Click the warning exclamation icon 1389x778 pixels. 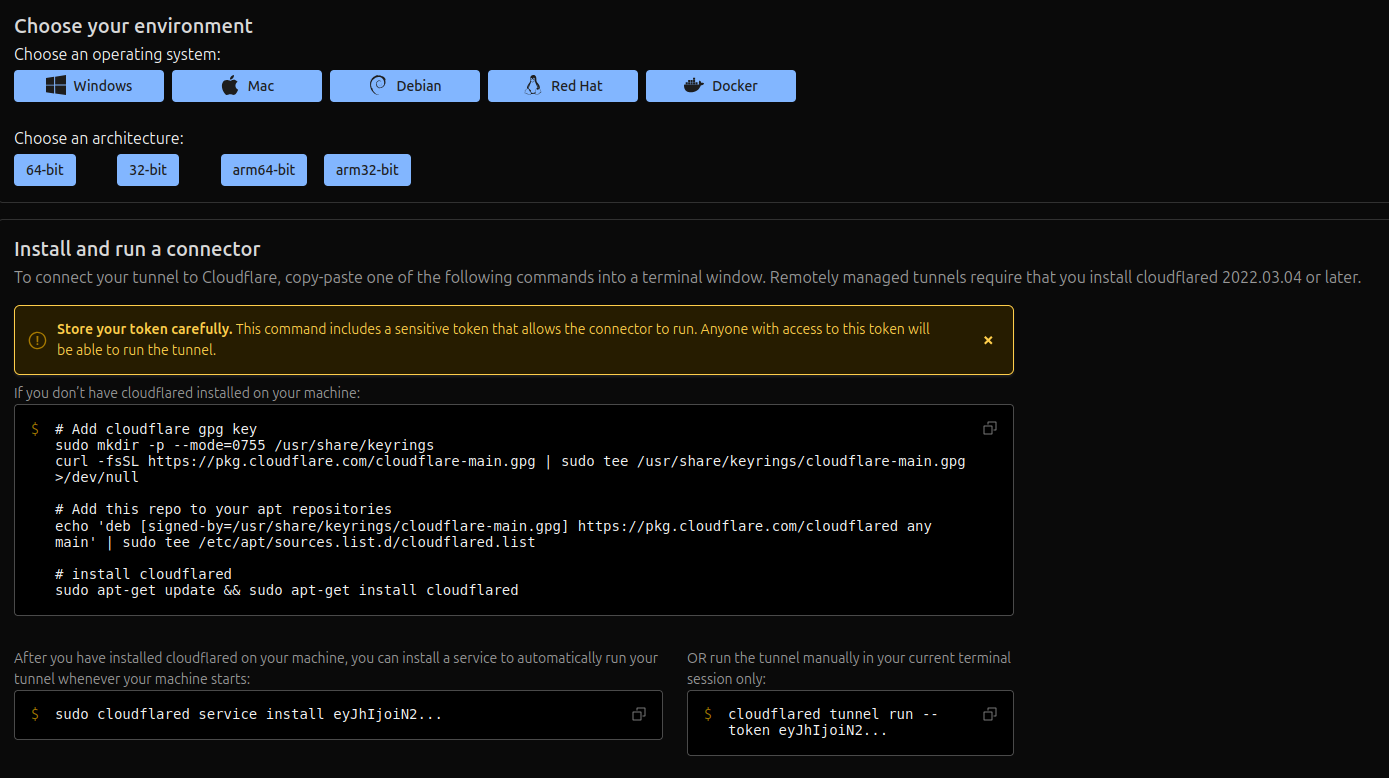(x=37, y=340)
